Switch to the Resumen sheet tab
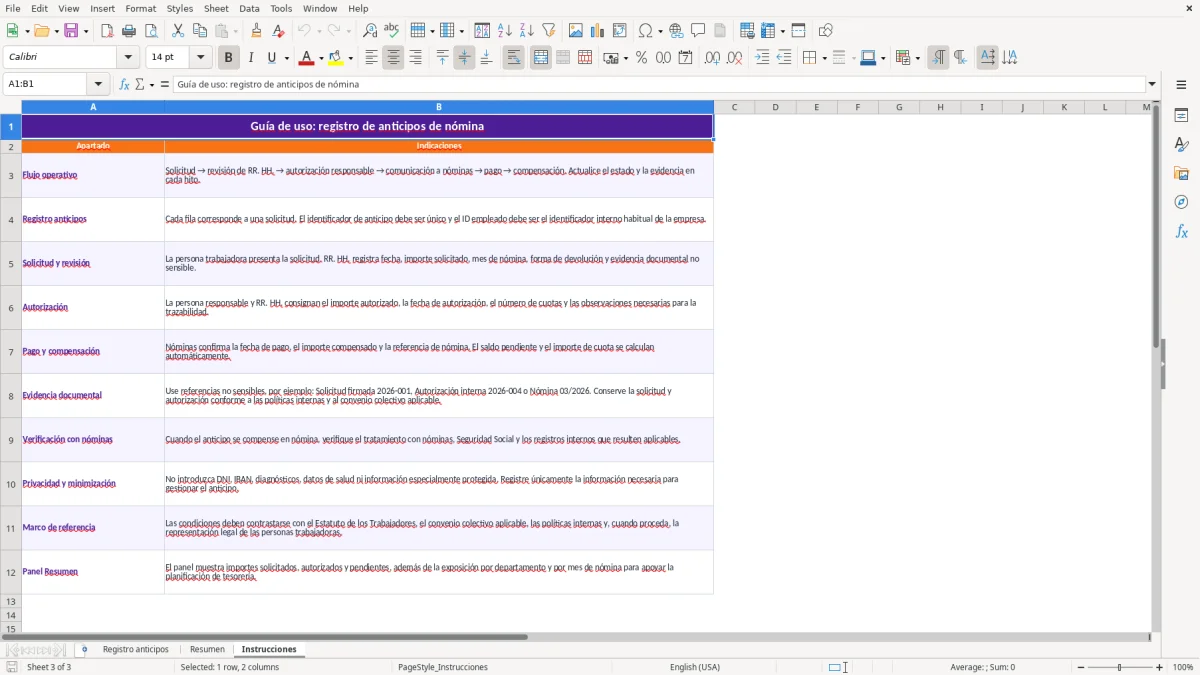1200x675 pixels. pyautogui.click(x=207, y=649)
